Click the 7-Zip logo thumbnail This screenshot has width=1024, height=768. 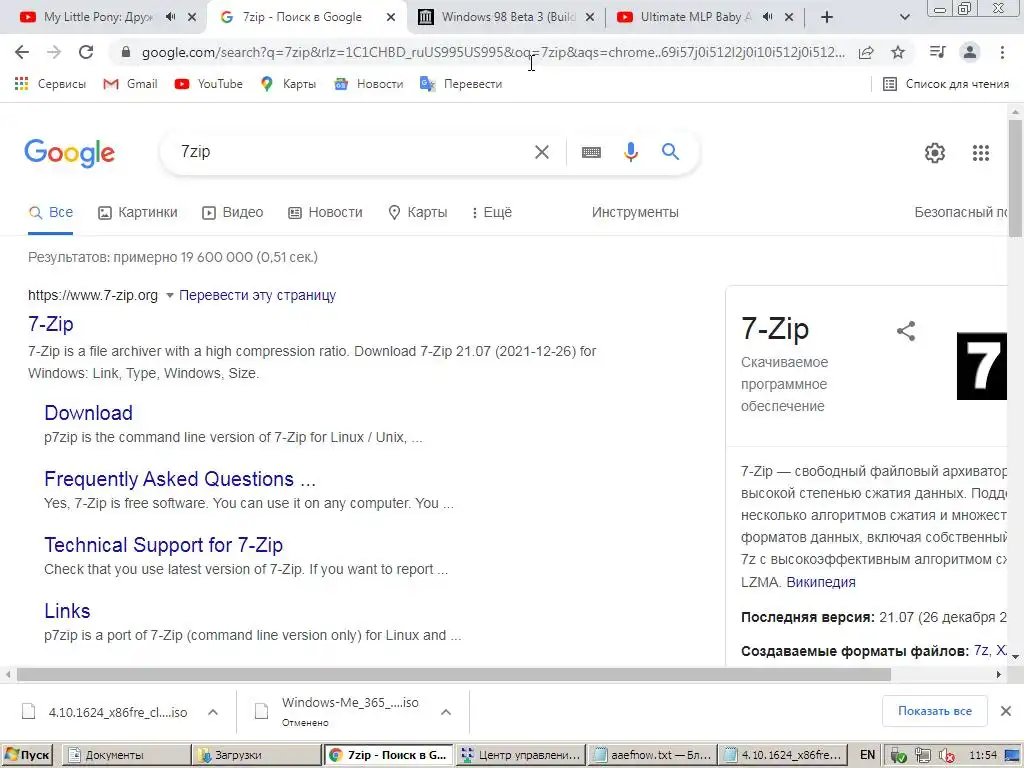[982, 366]
